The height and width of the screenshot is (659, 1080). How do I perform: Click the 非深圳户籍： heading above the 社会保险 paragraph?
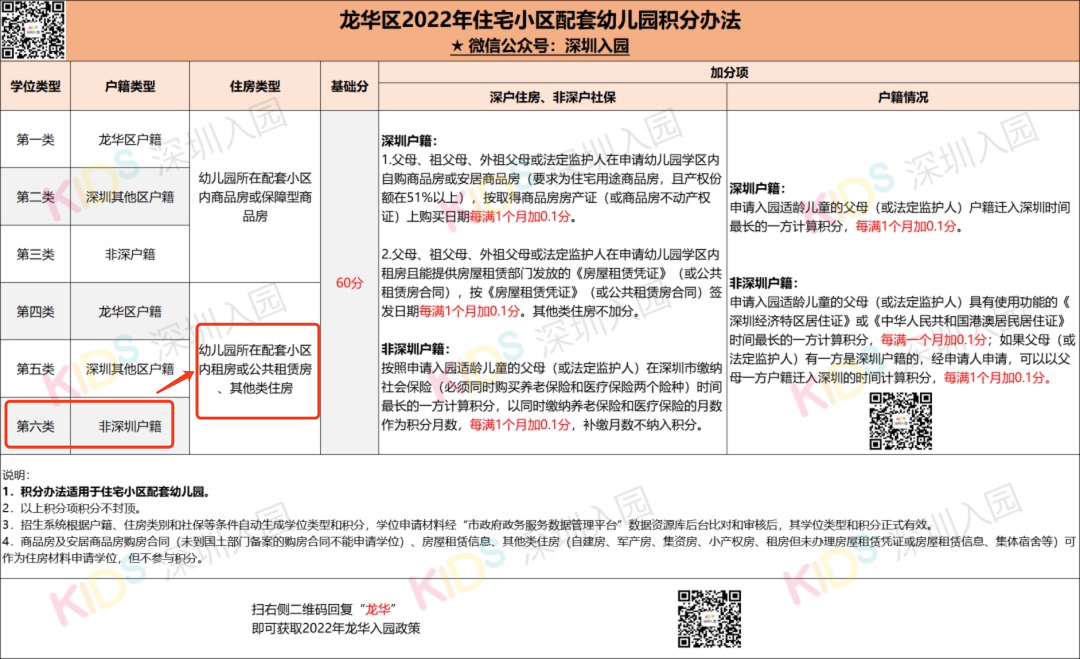[415, 348]
